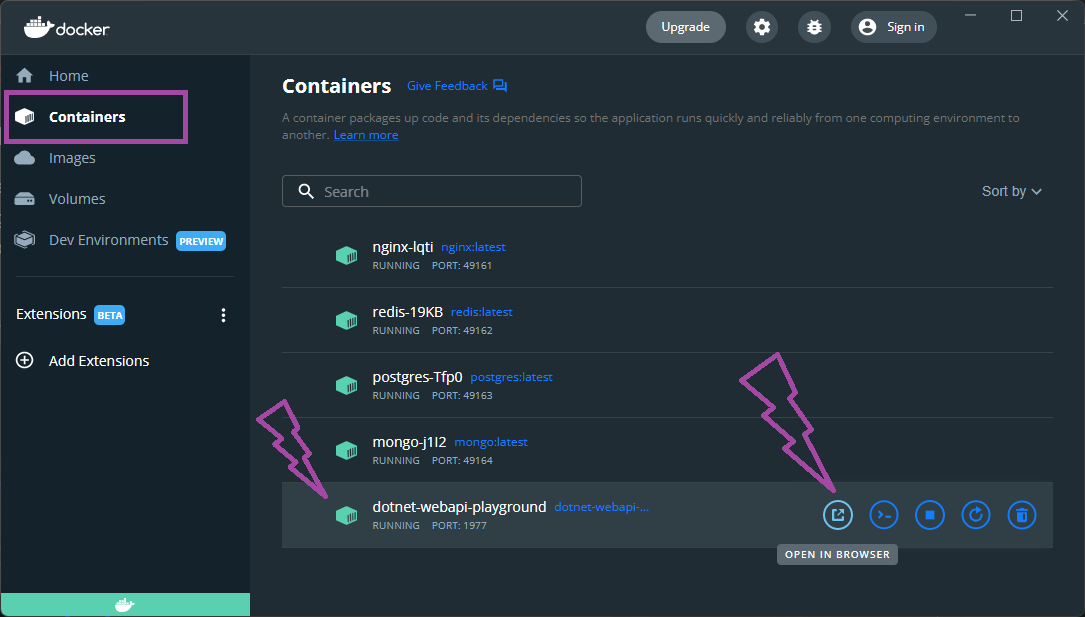Click the plus icon beside Add Extensions

tap(24, 360)
